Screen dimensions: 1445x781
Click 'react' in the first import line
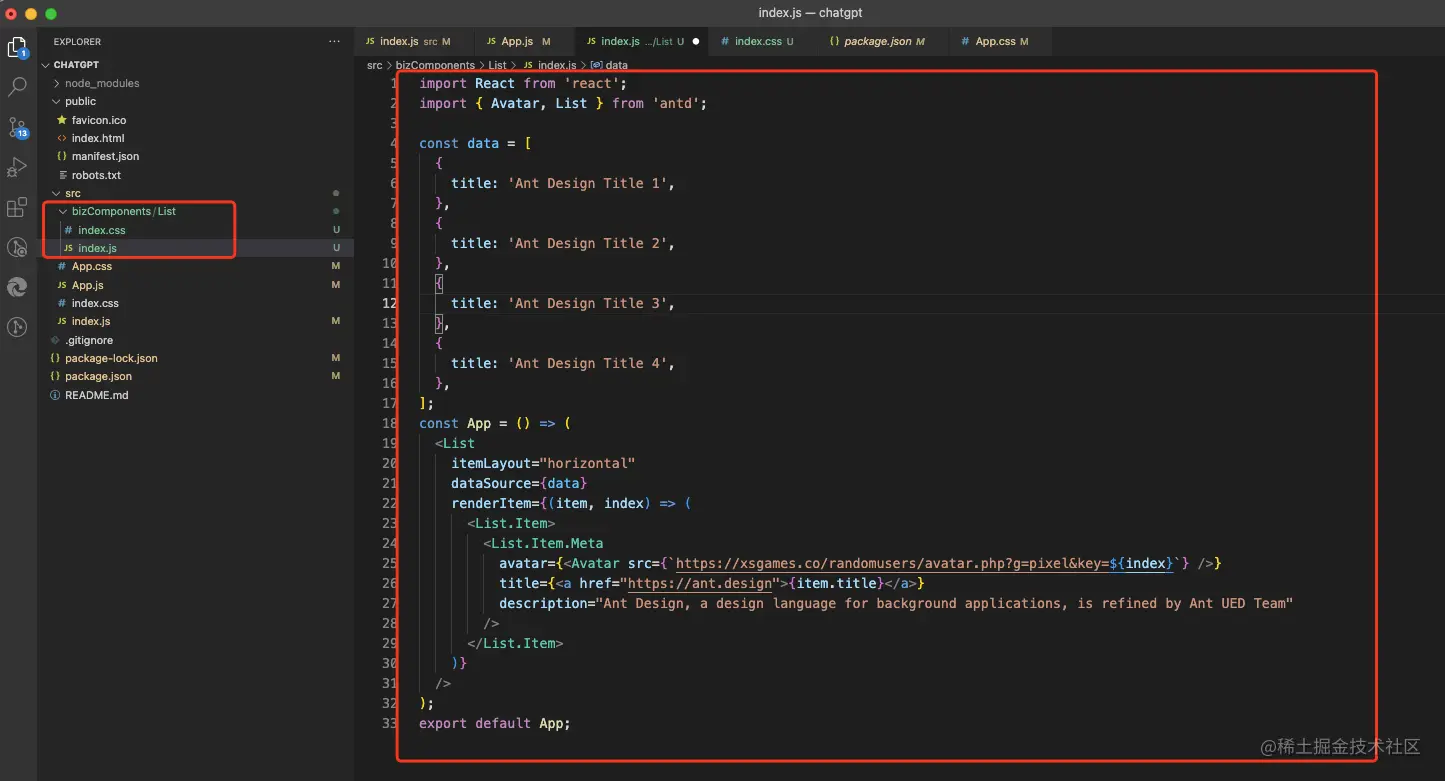tap(592, 83)
